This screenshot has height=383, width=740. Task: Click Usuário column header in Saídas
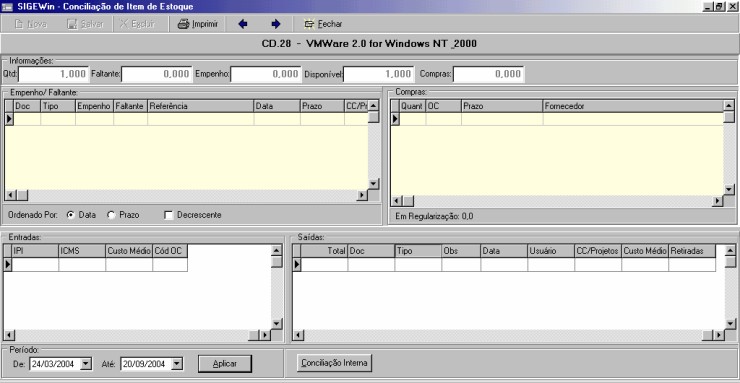(x=551, y=251)
